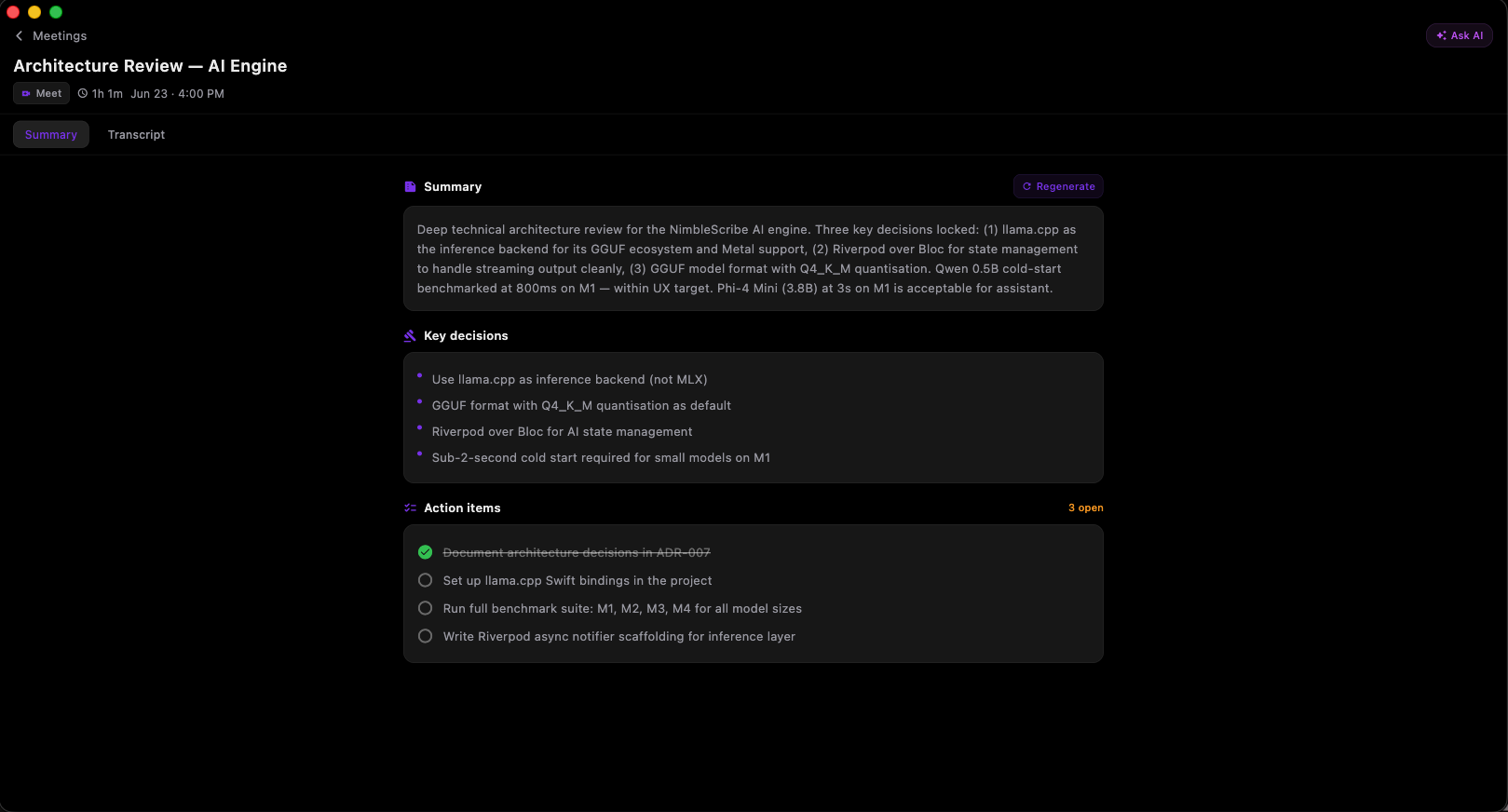The width and height of the screenshot is (1508, 812).
Task: Click the clock icon next to 1h 1m
Action: 83,93
